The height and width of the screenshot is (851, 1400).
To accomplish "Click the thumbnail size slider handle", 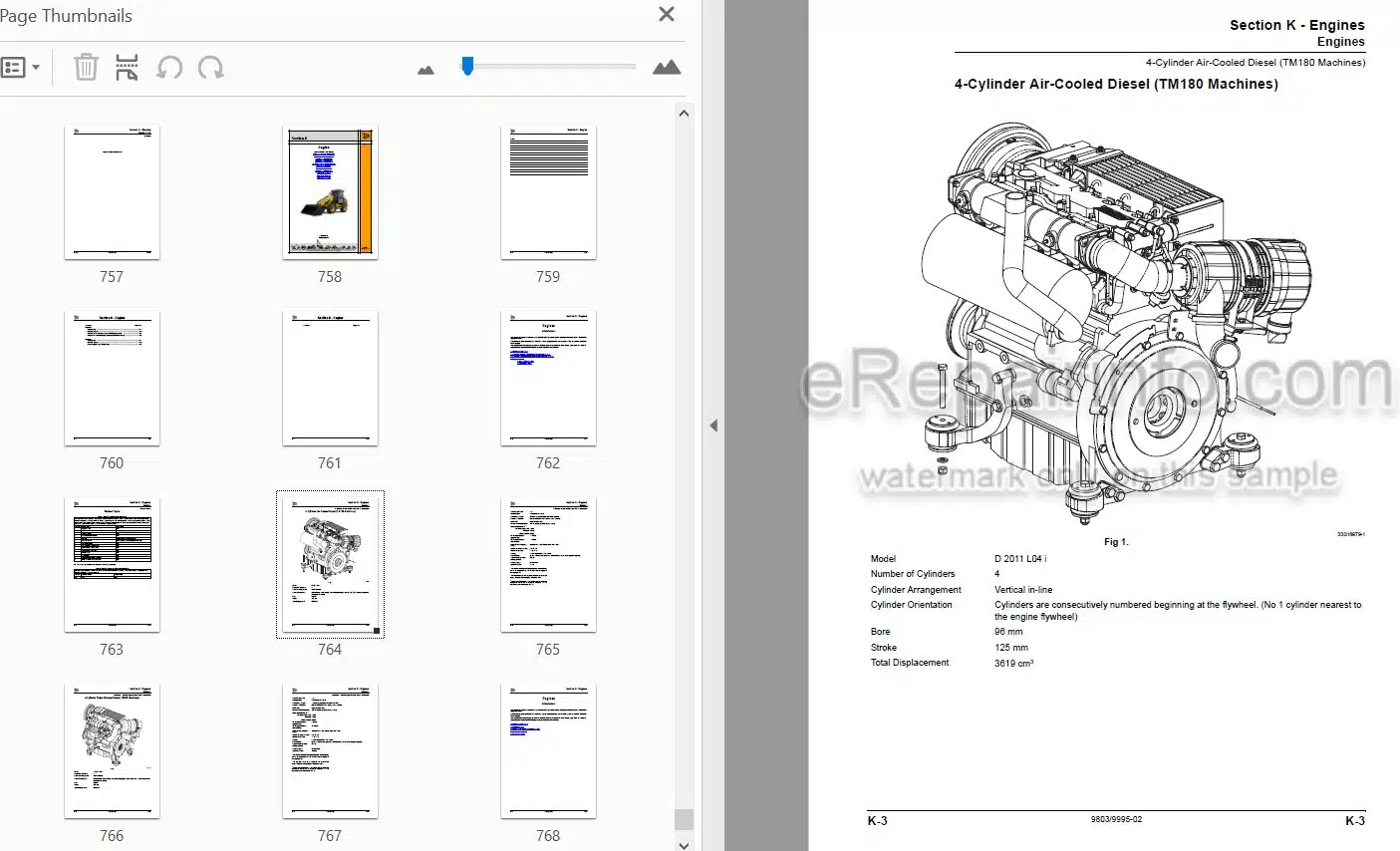I will point(467,66).
